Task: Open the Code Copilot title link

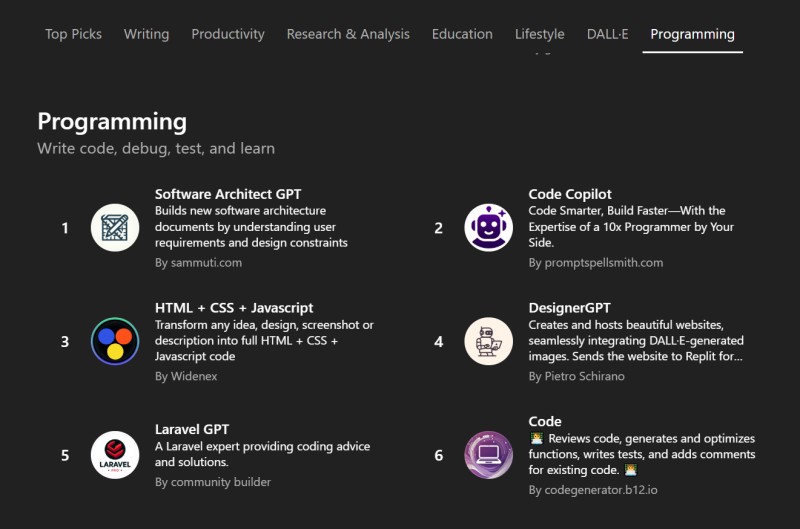Action: [x=570, y=194]
